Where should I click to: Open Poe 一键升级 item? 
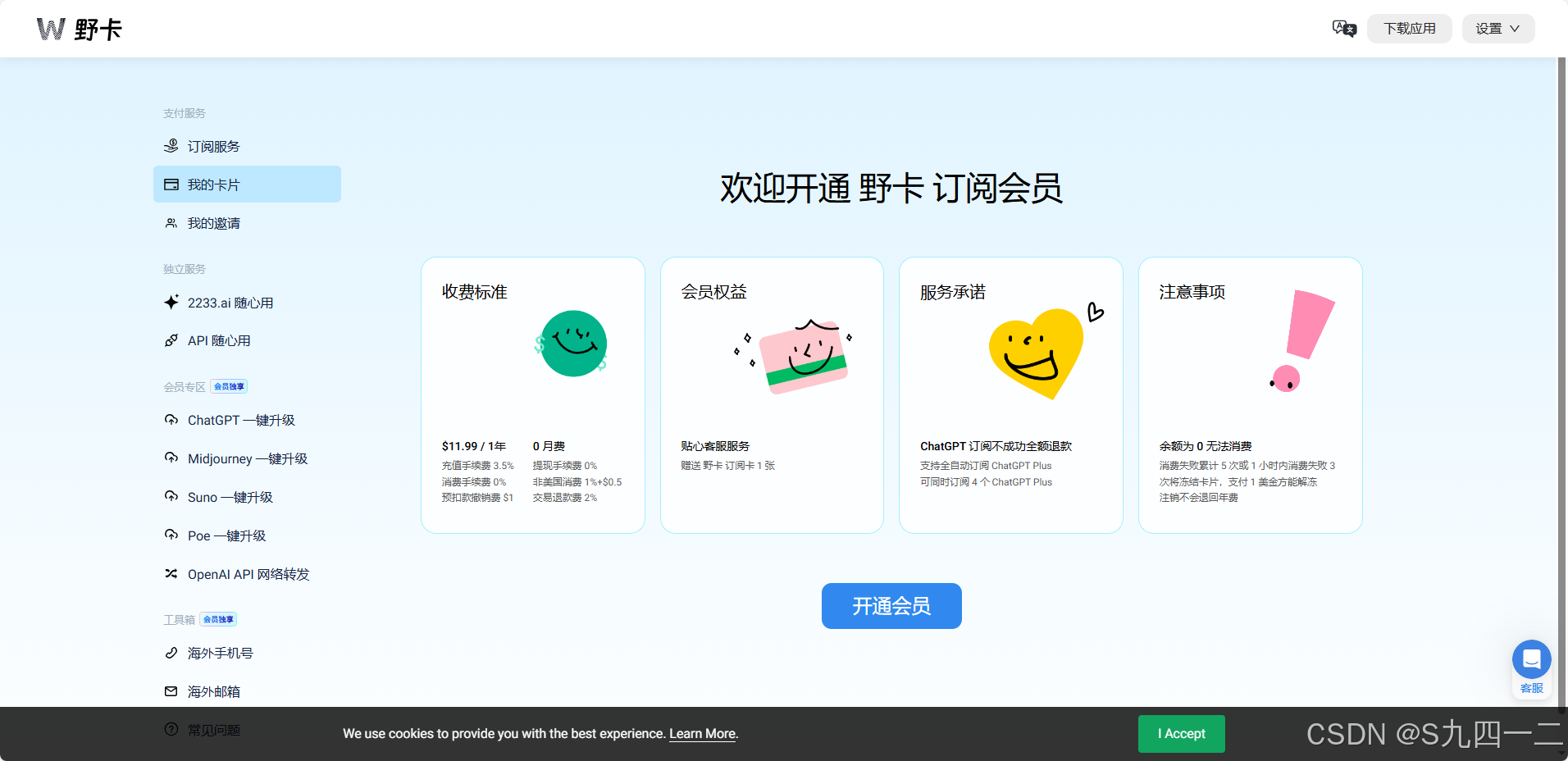tap(247, 535)
